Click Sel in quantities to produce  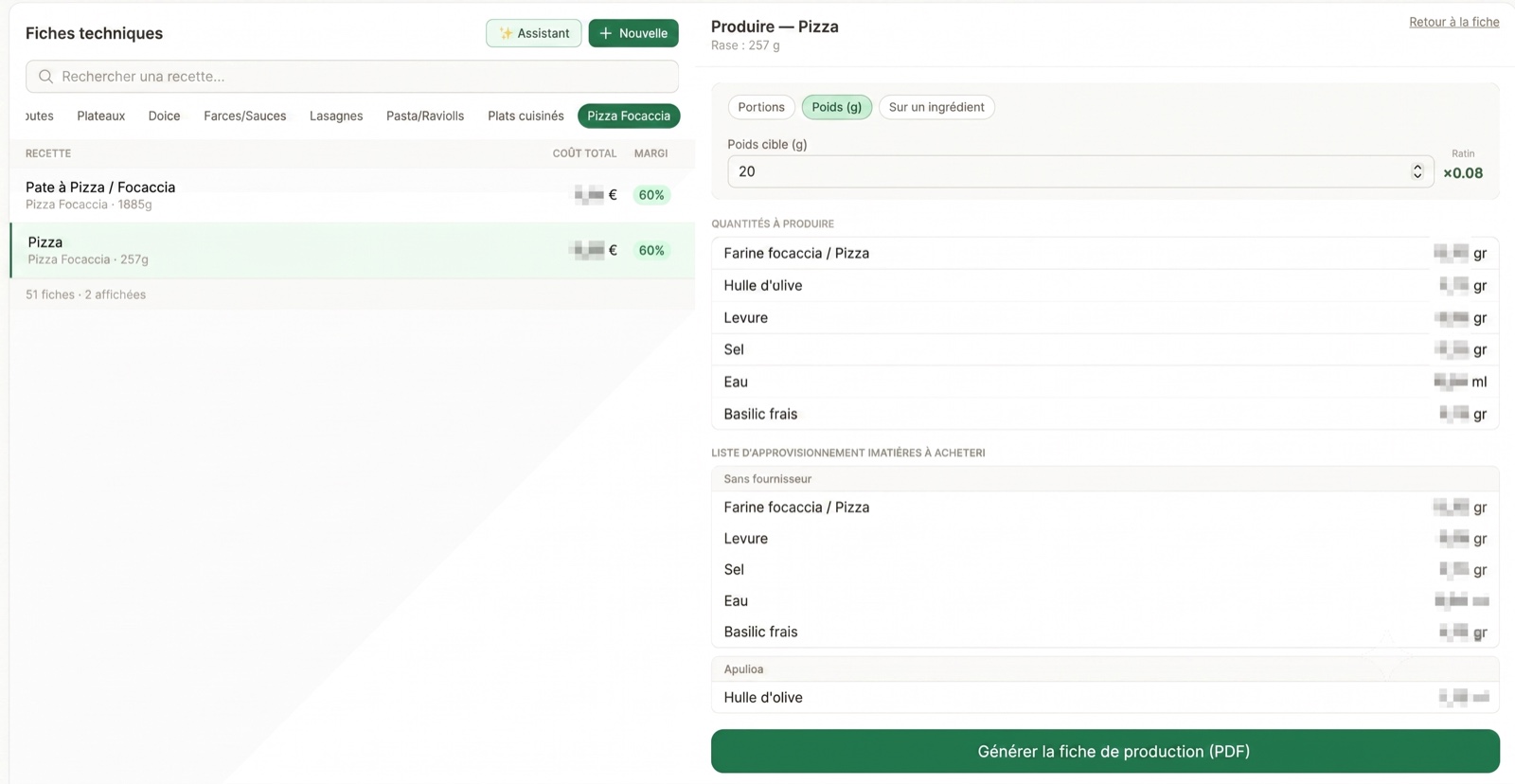(1105, 349)
